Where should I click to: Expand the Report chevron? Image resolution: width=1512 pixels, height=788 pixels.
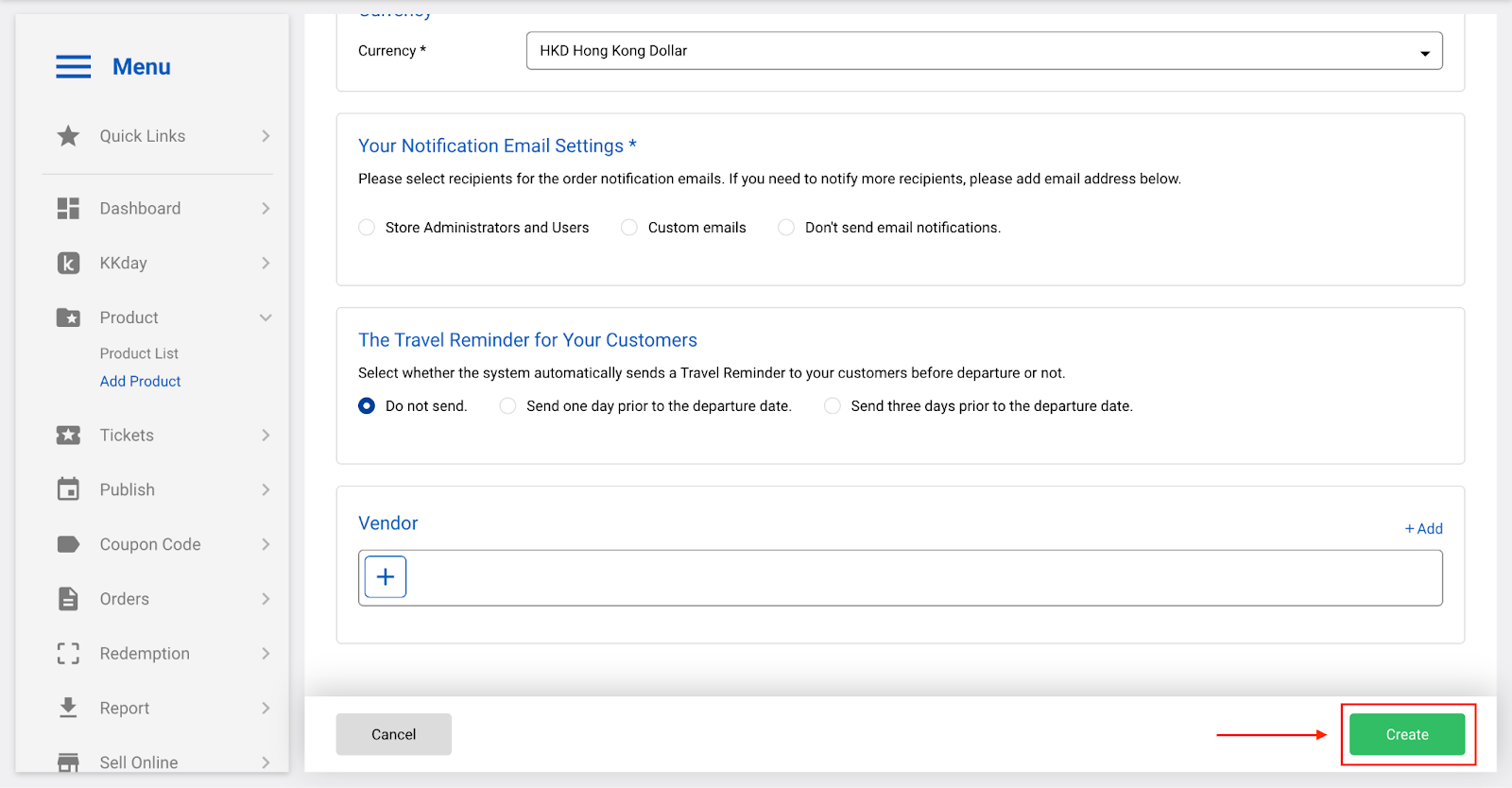pos(266,708)
